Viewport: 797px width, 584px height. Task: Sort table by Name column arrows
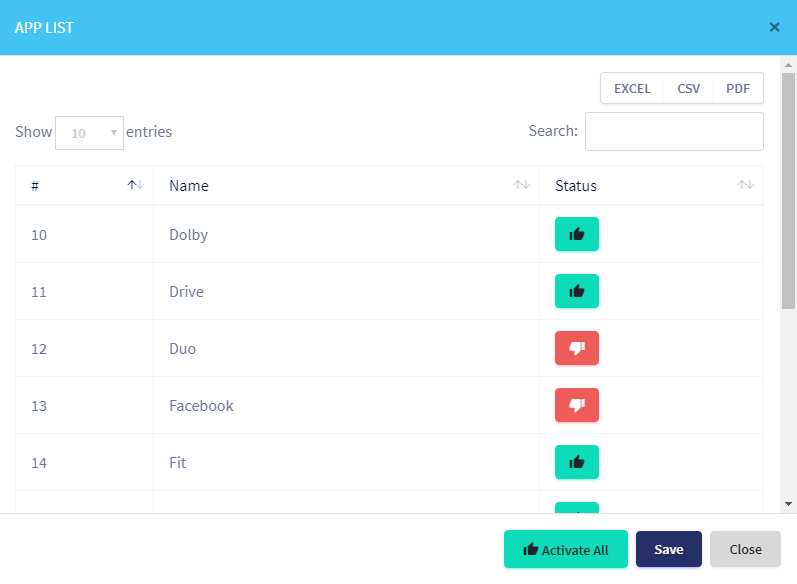pyautogui.click(x=521, y=185)
